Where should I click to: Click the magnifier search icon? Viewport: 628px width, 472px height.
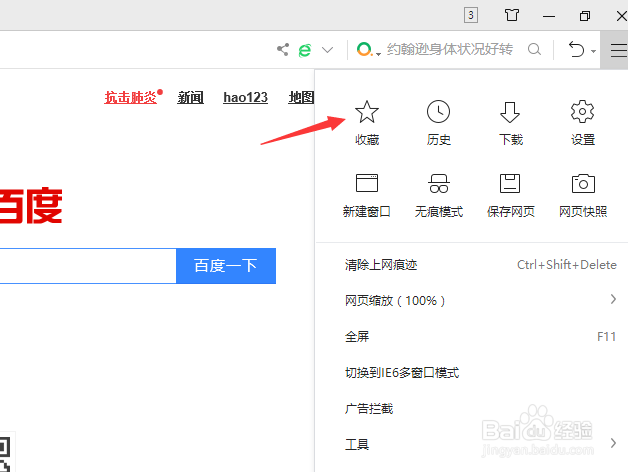(x=534, y=50)
